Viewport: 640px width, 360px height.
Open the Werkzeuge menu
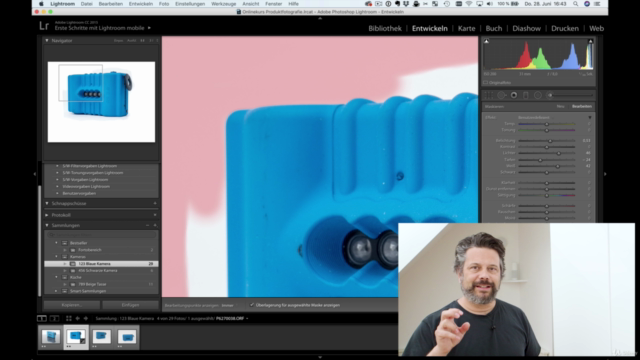click(x=224, y=4)
